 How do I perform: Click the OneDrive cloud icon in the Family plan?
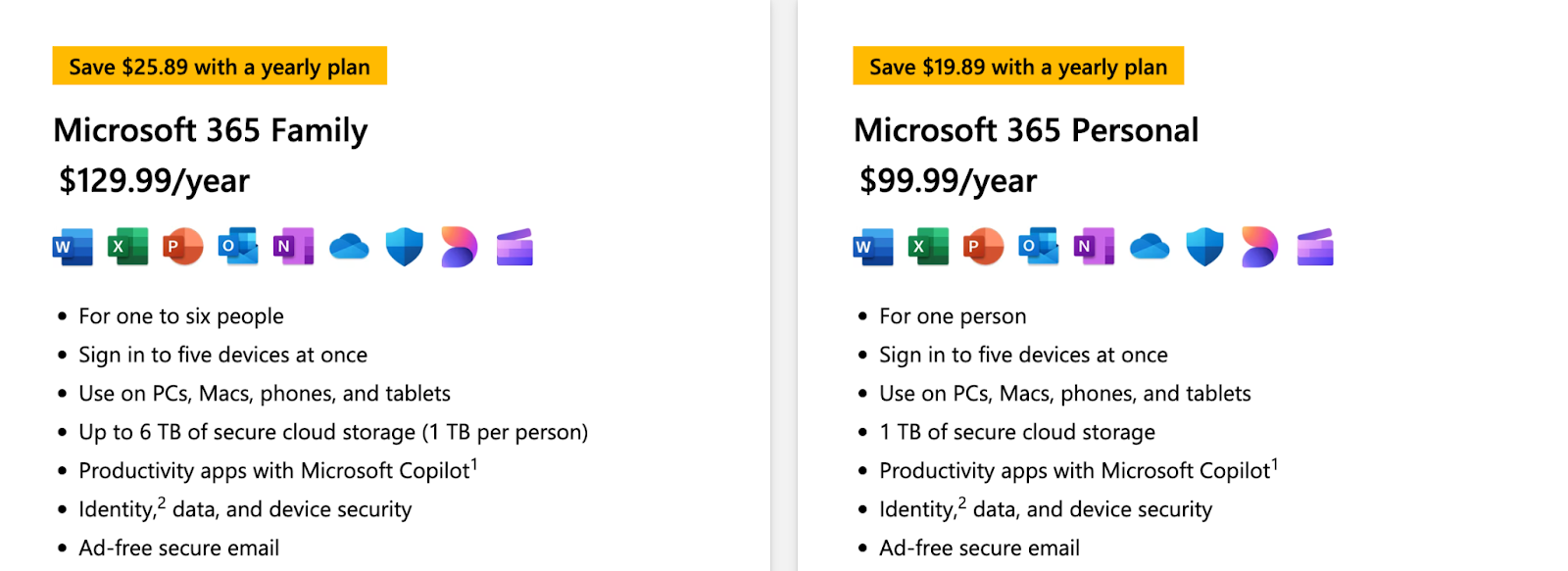pyautogui.click(x=349, y=247)
